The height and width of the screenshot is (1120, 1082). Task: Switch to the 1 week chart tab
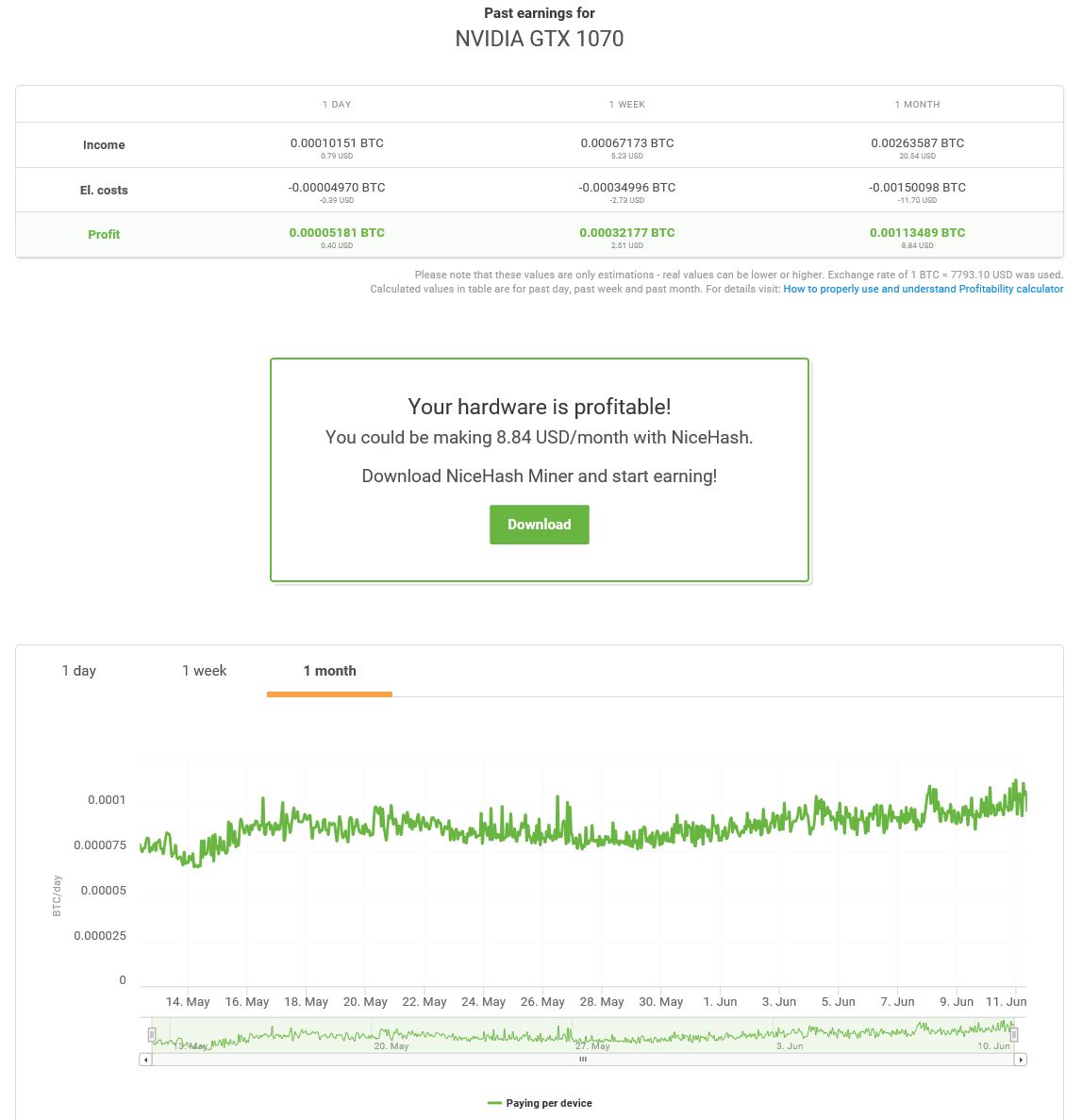coord(204,671)
